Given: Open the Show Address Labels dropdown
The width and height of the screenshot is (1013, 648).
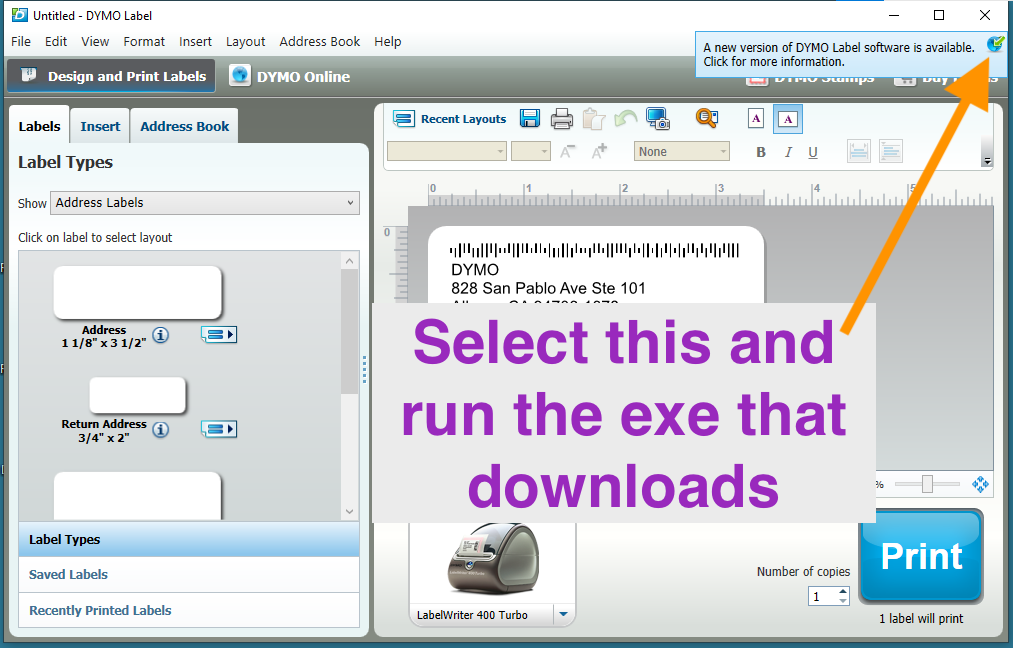Looking at the screenshot, I should [x=205, y=203].
